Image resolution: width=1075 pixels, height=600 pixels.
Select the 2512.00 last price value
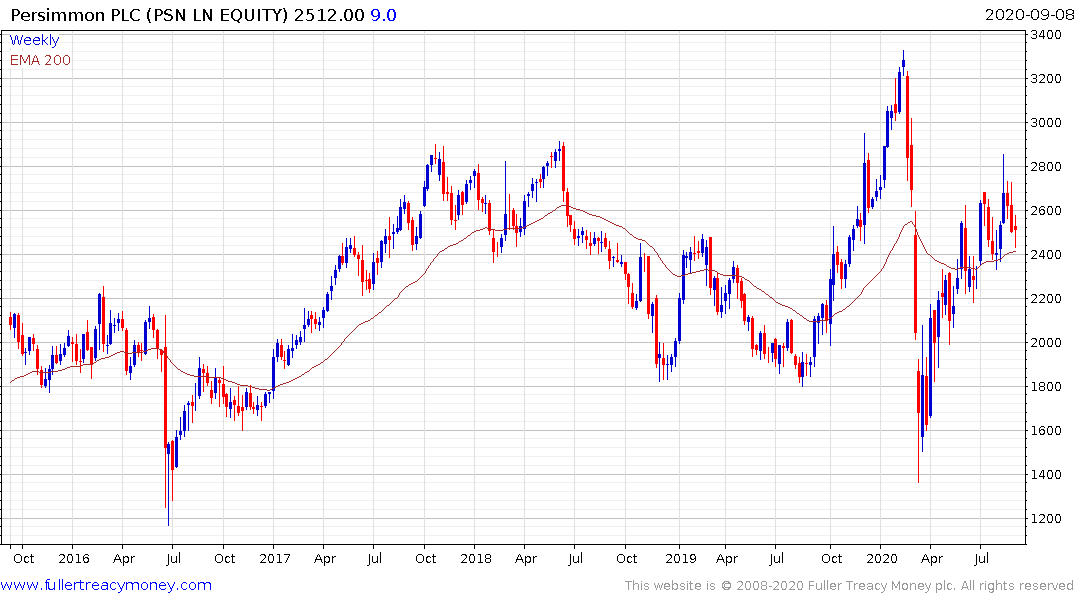[x=329, y=15]
